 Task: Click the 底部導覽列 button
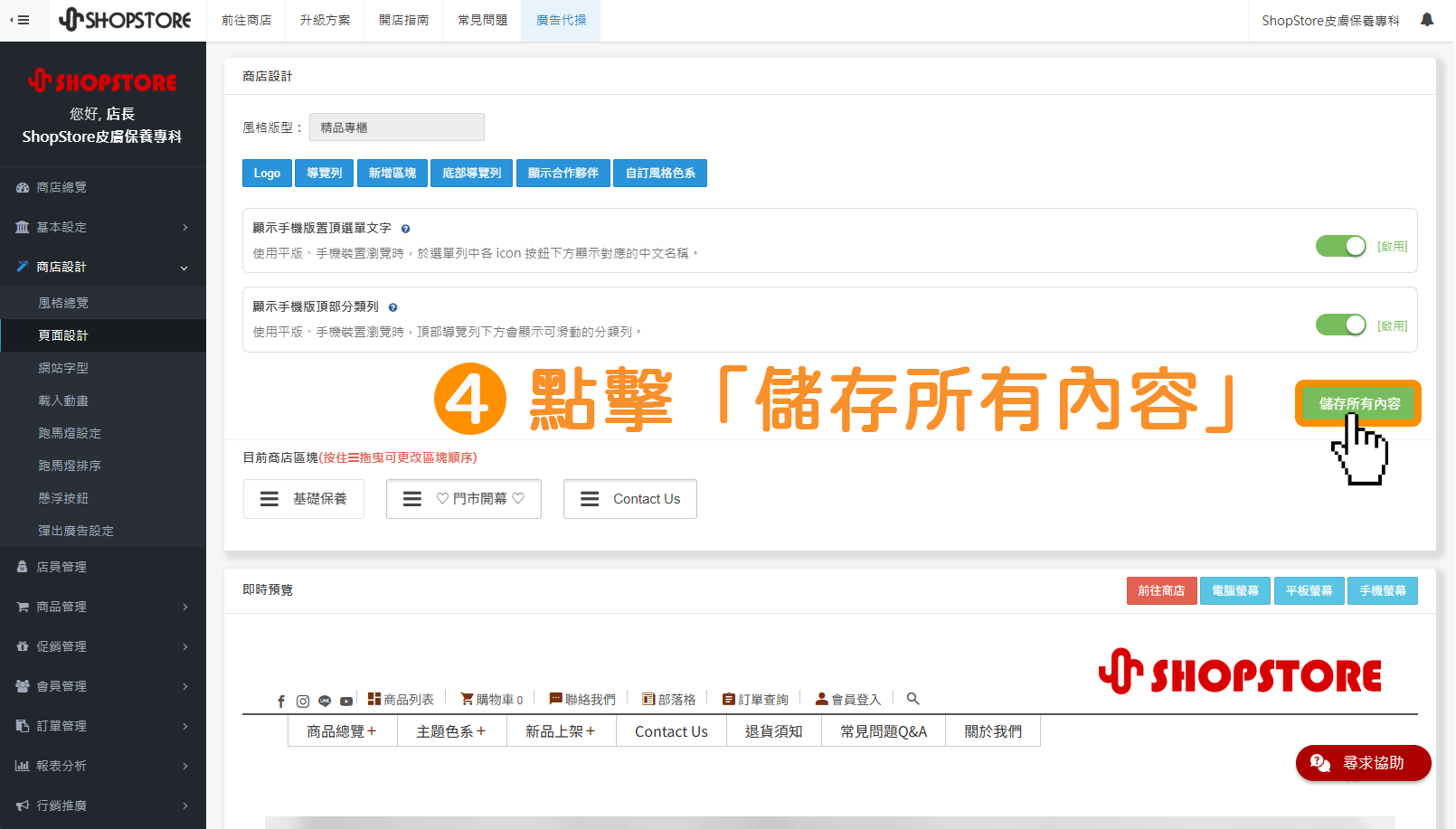point(472,173)
